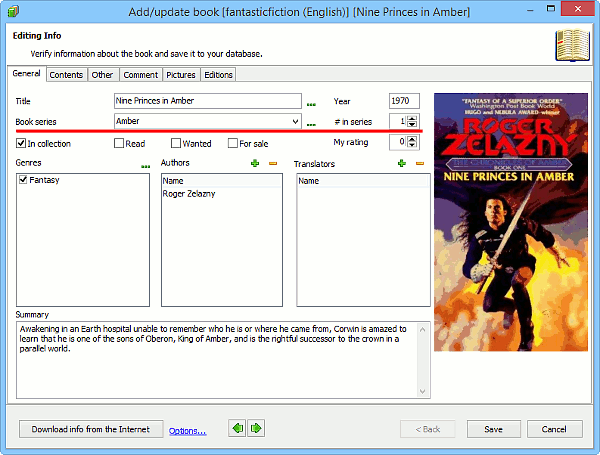
Task: Maximize the Add/update book window
Action: (x=551, y=8)
